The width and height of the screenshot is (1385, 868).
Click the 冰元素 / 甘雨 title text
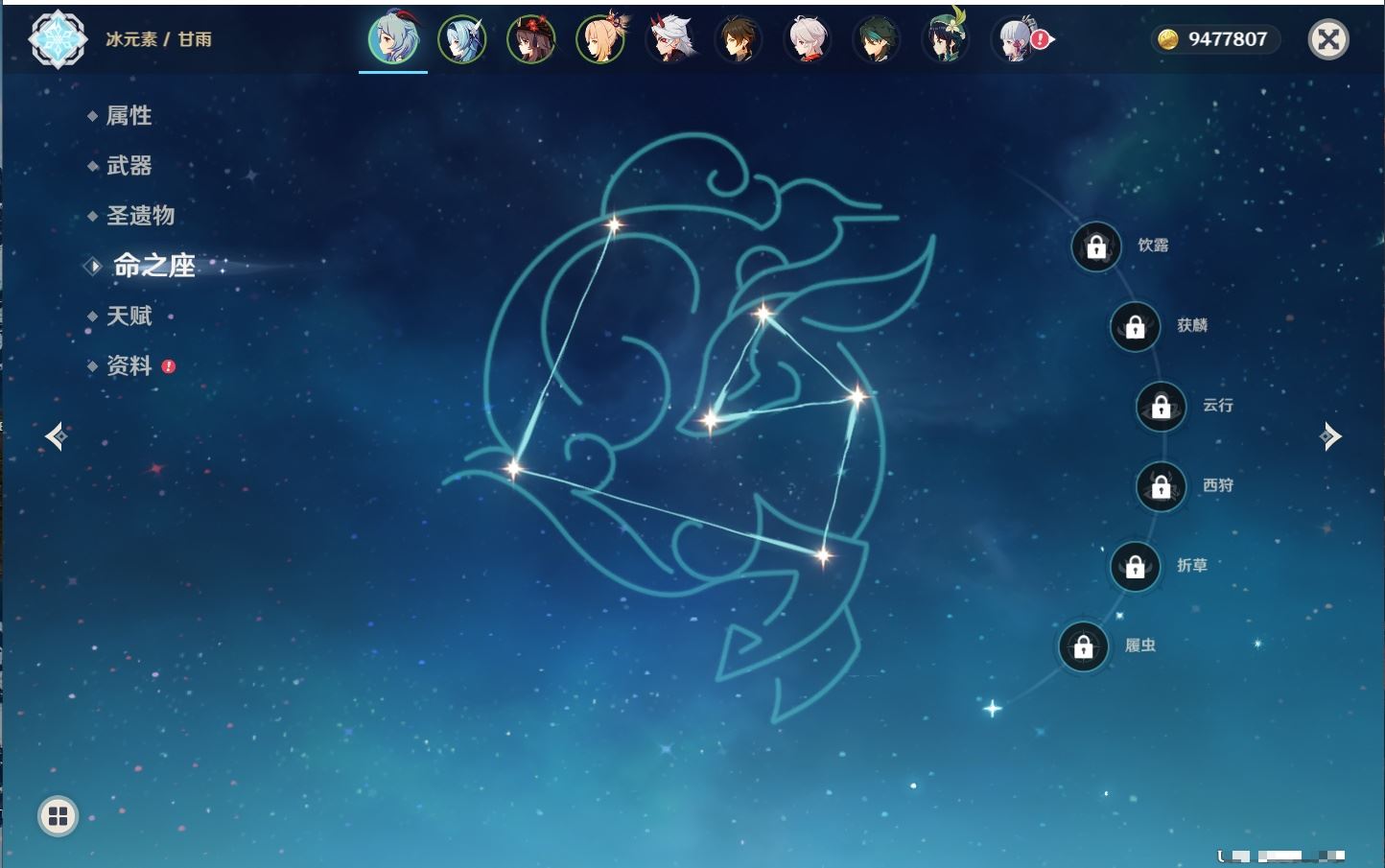158,39
